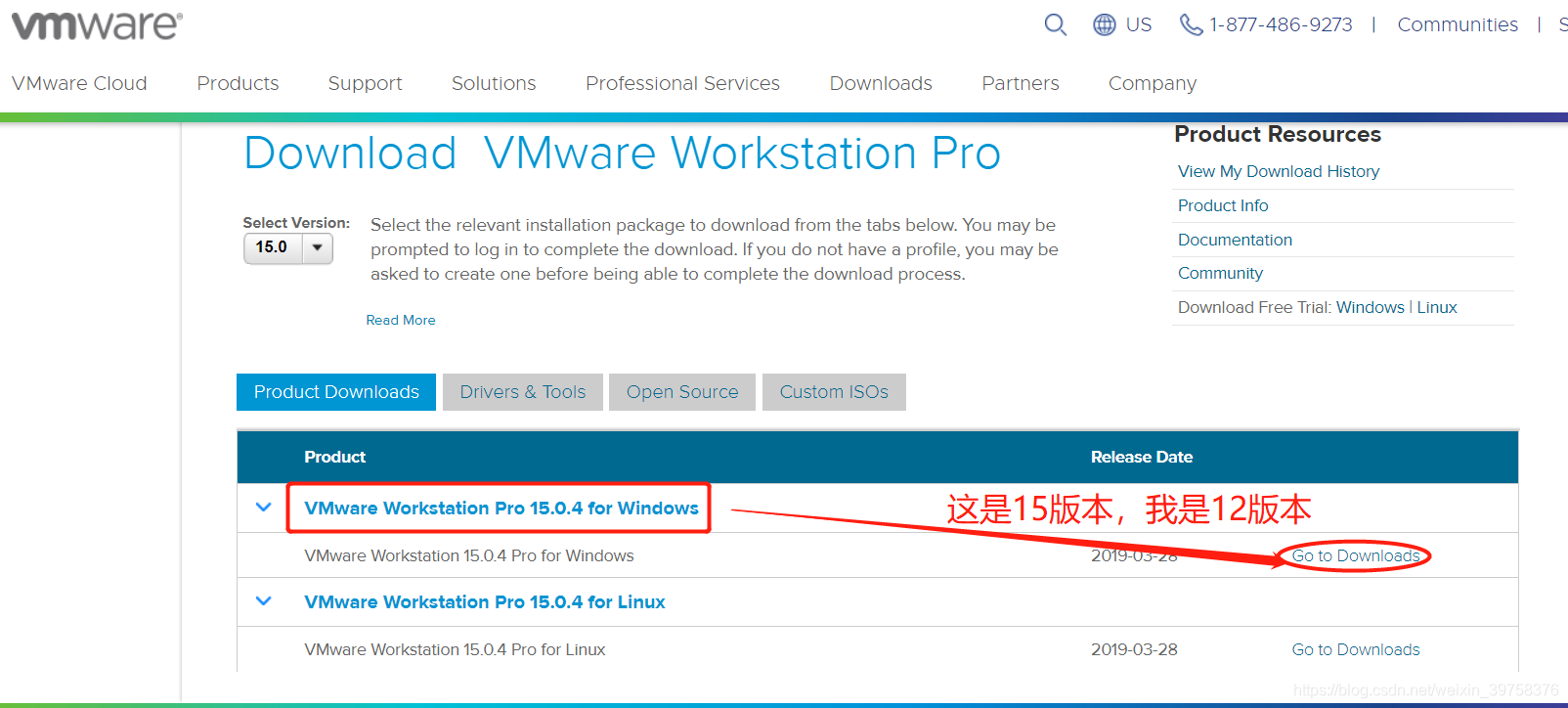The image size is (1568, 708).
Task: Click the globe region icon
Action: click(1105, 24)
